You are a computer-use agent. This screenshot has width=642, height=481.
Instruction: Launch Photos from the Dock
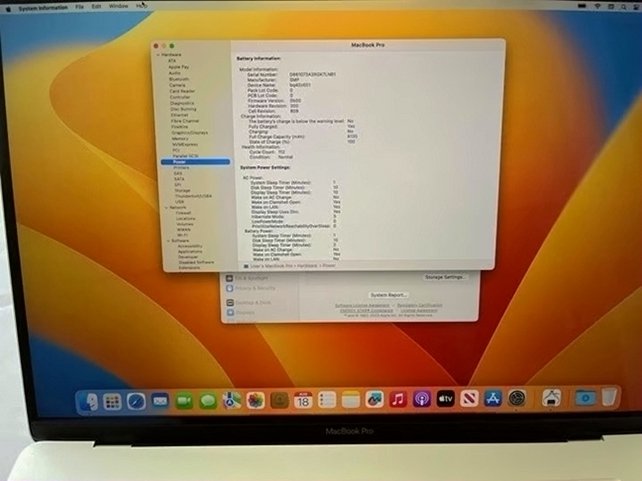[255, 400]
